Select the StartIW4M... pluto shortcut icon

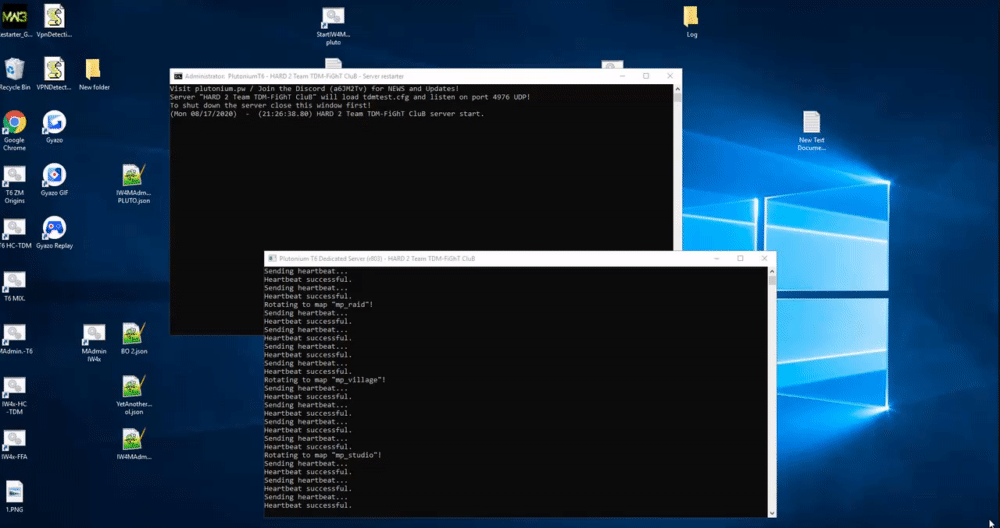coord(333,26)
